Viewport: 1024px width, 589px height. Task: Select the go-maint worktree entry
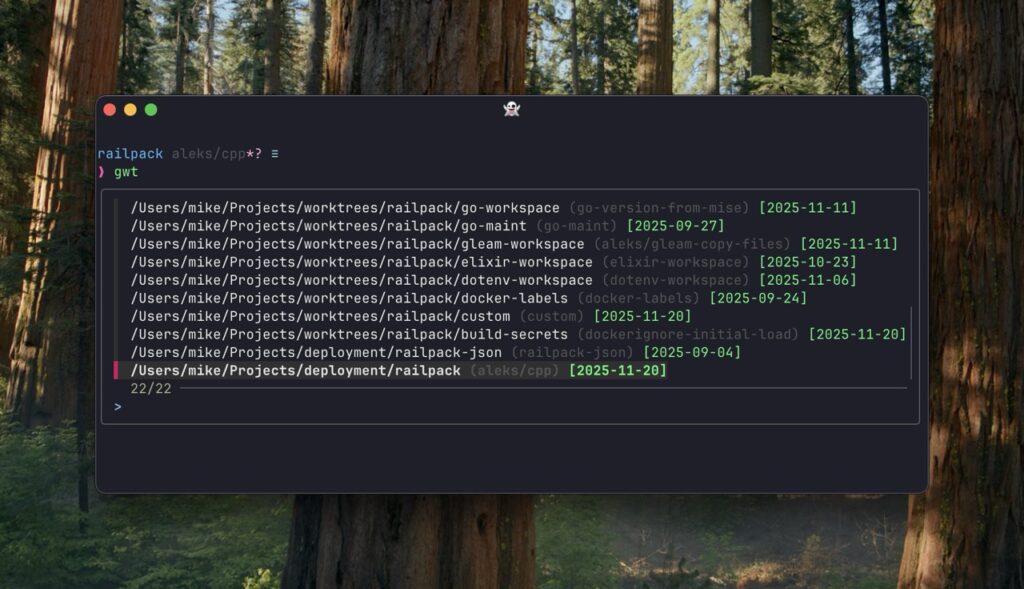328,226
